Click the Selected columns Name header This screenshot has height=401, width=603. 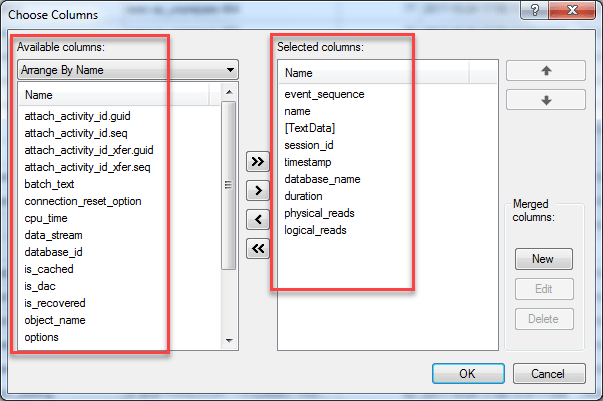click(x=374, y=73)
